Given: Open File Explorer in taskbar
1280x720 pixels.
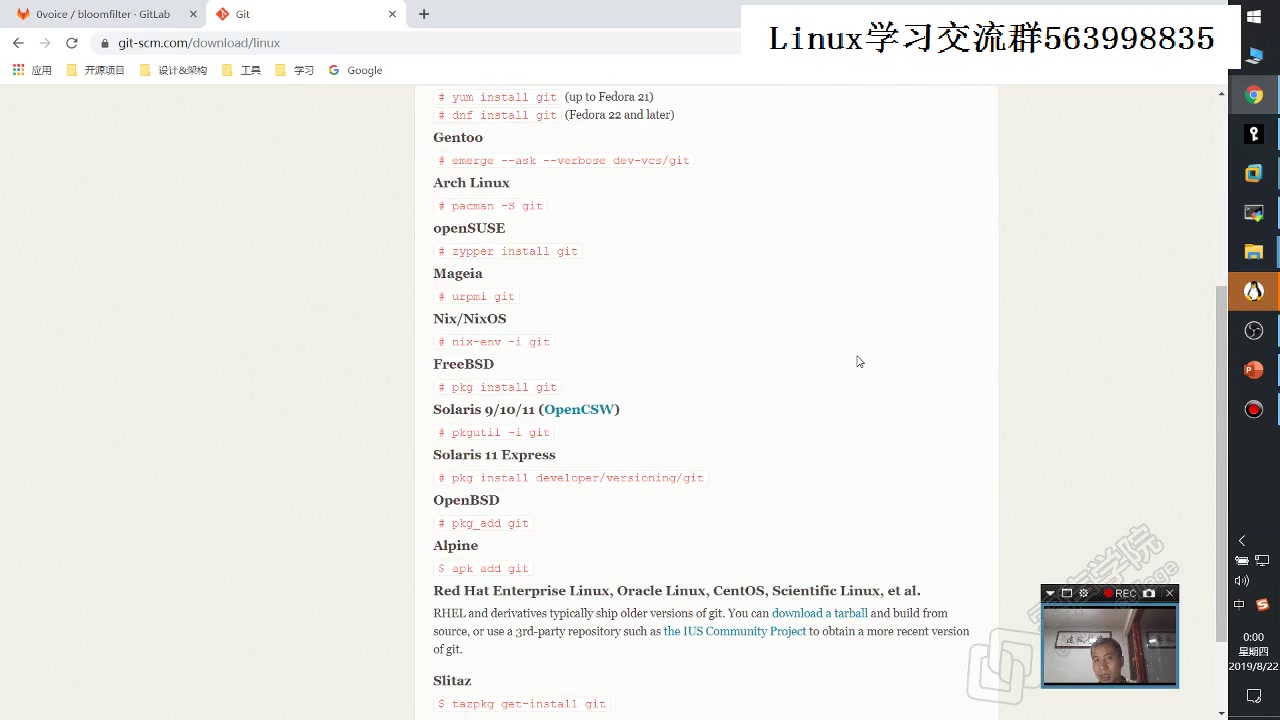Looking at the screenshot, I should point(1254,252).
